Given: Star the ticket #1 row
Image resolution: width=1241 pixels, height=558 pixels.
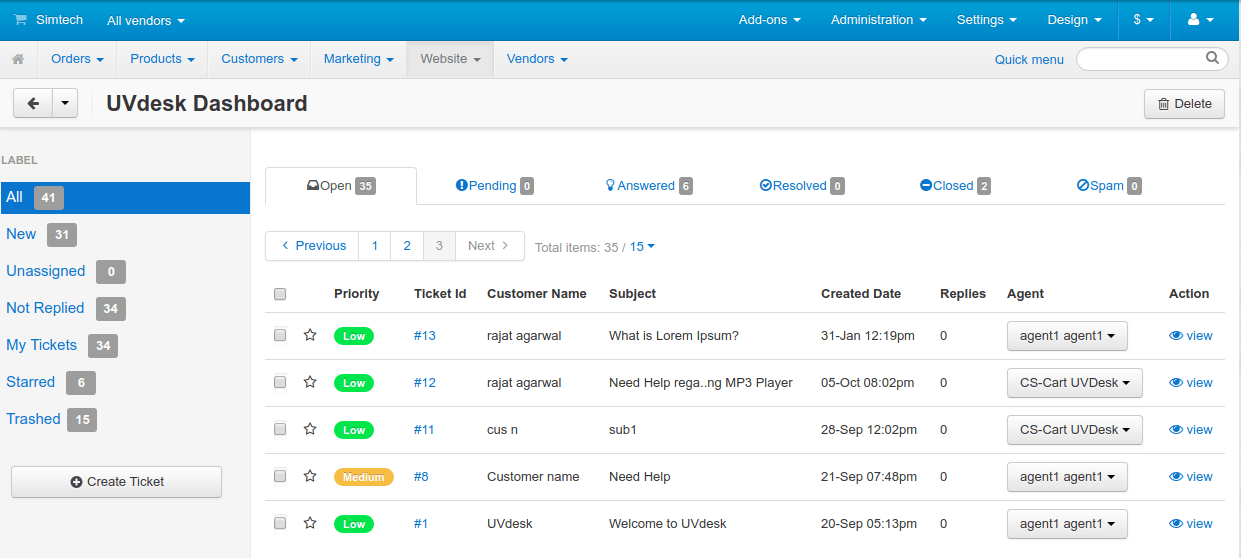Looking at the screenshot, I should coord(310,523).
